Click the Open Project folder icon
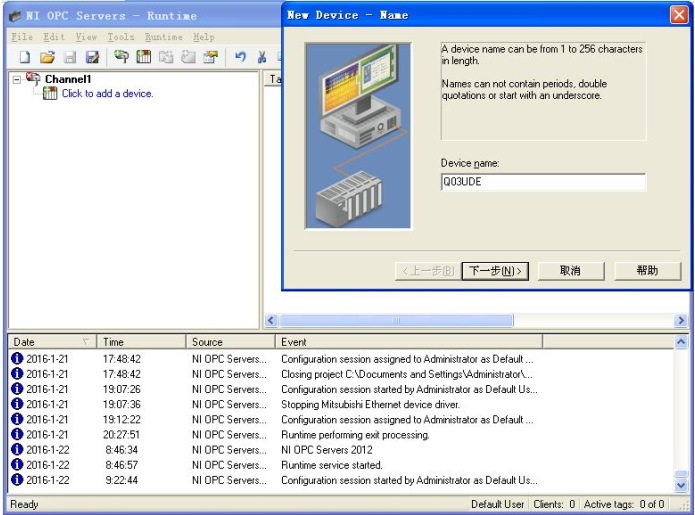Screen dimensions: 695x515 [47, 57]
